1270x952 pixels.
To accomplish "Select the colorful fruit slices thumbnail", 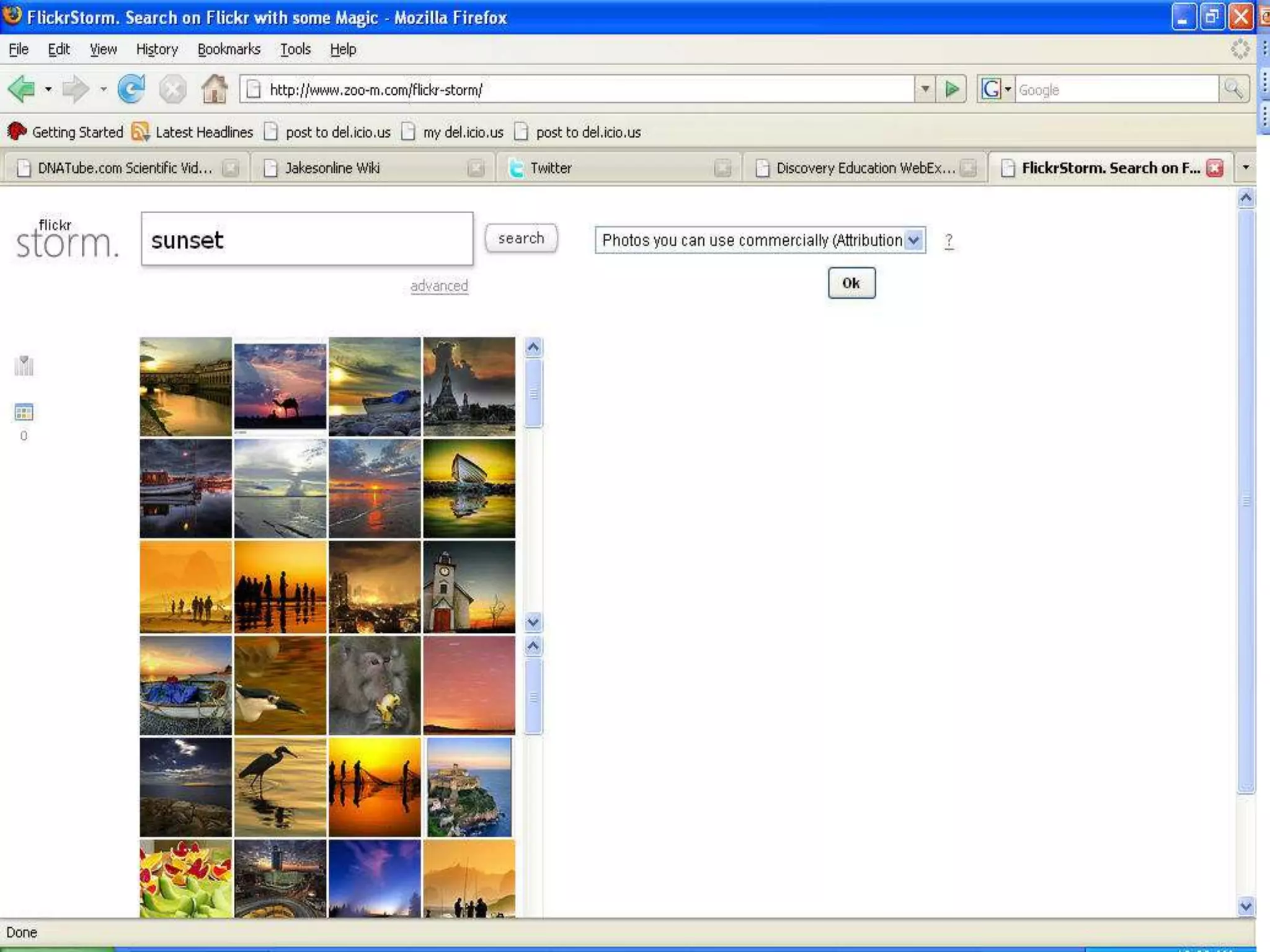I will point(185,878).
